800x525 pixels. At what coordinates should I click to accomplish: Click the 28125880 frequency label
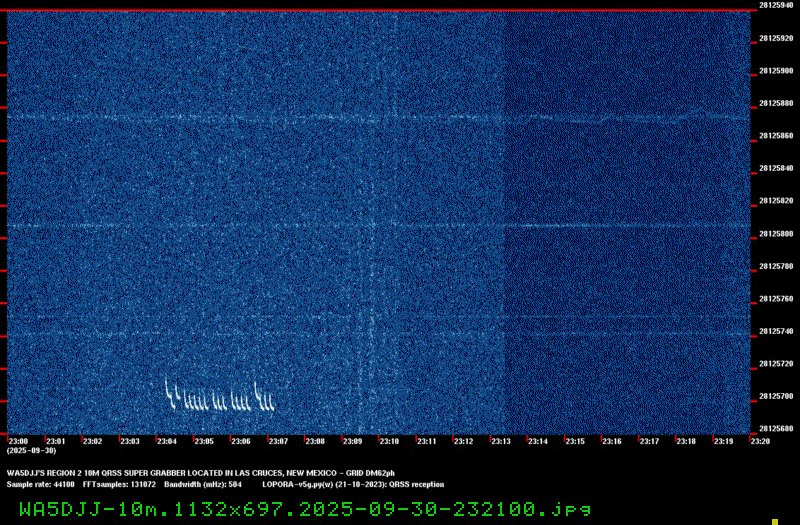pyautogui.click(x=776, y=104)
